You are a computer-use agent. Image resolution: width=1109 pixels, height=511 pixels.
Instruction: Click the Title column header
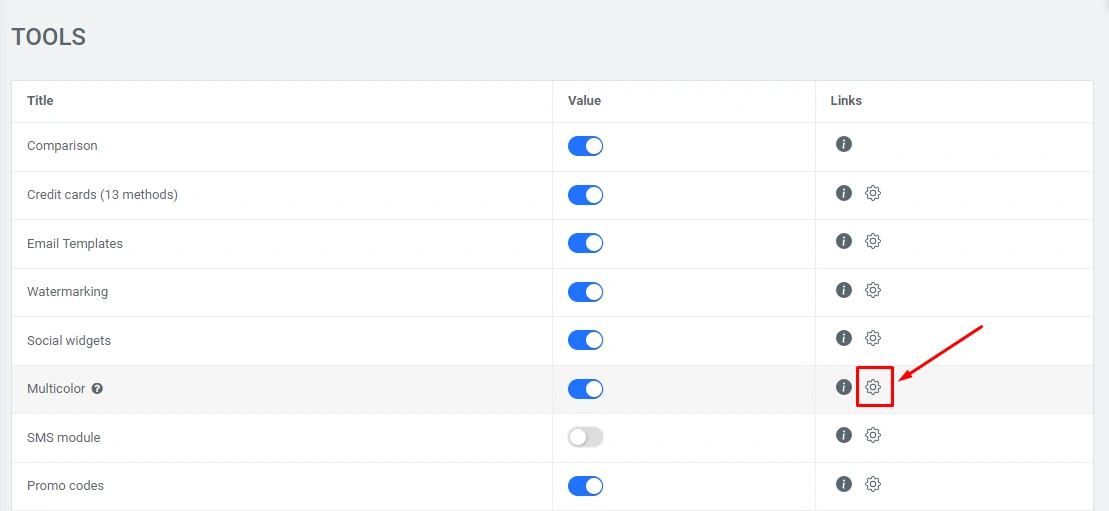point(40,101)
